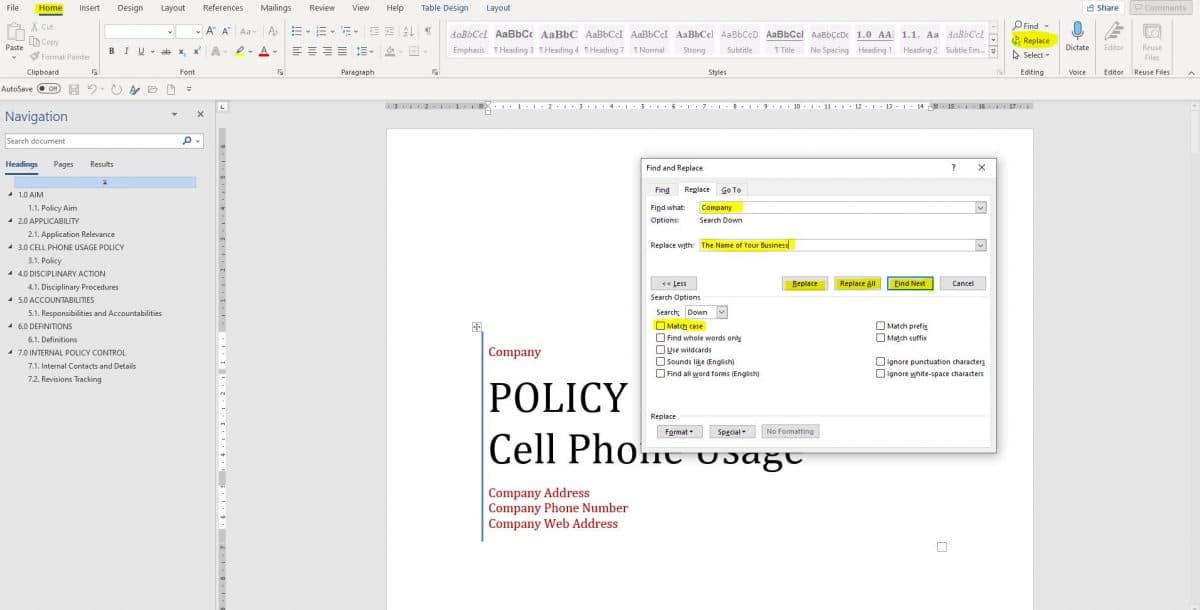Click the Reuse Files icon
Screen dimensions: 1200x610
pos(1151,35)
